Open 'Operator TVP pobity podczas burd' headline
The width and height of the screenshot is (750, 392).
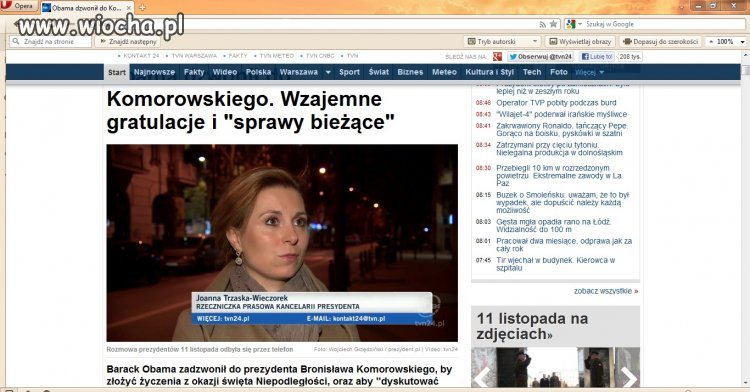click(x=556, y=103)
